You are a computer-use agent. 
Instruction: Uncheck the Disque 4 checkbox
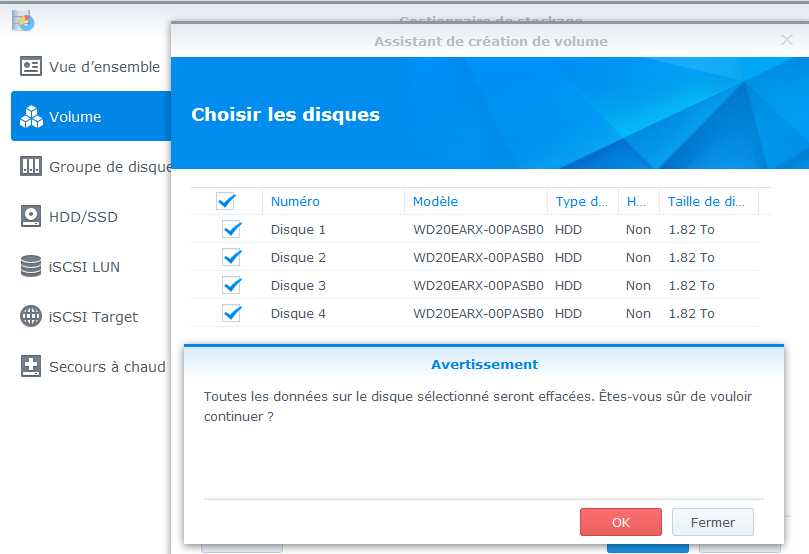pos(232,313)
